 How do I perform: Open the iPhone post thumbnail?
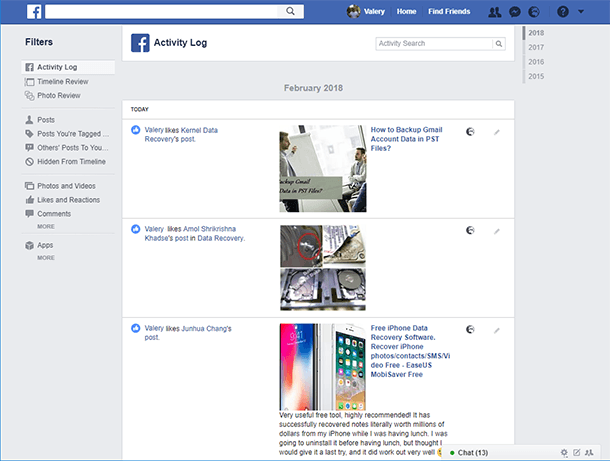tap(323, 367)
